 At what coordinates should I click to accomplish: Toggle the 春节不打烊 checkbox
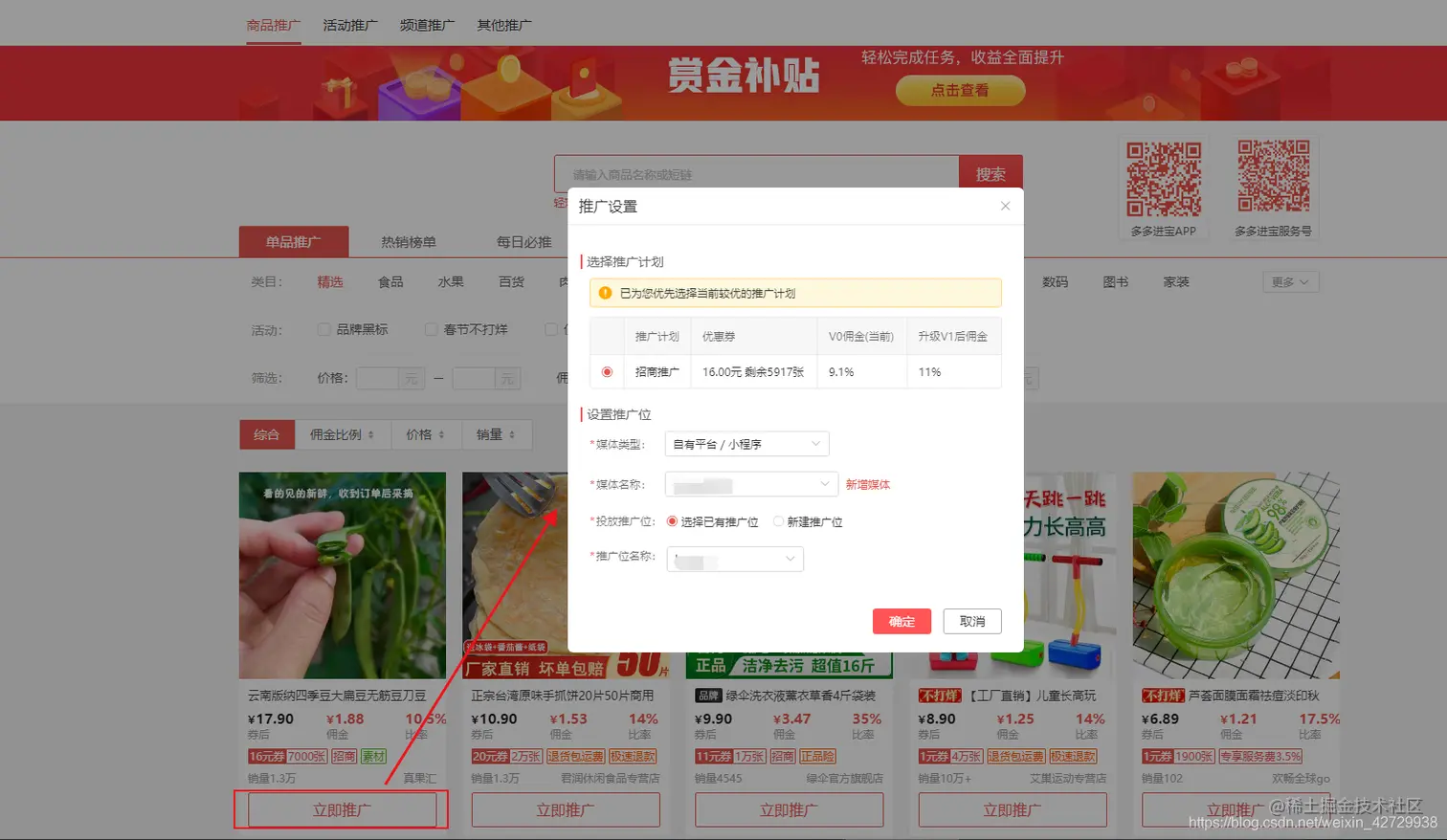pyautogui.click(x=431, y=329)
